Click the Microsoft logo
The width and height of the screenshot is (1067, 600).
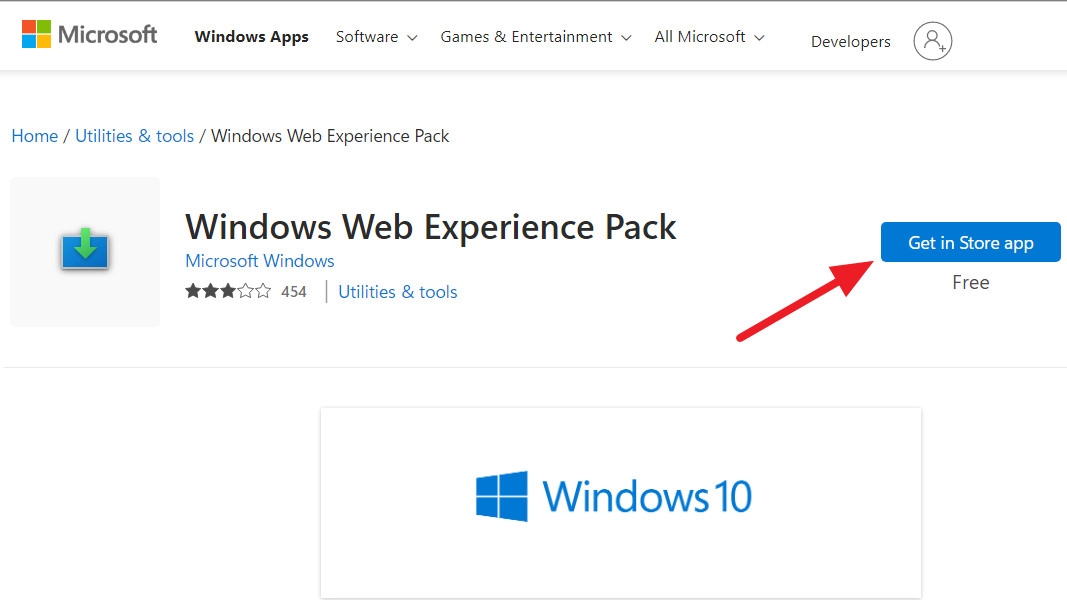pos(89,35)
